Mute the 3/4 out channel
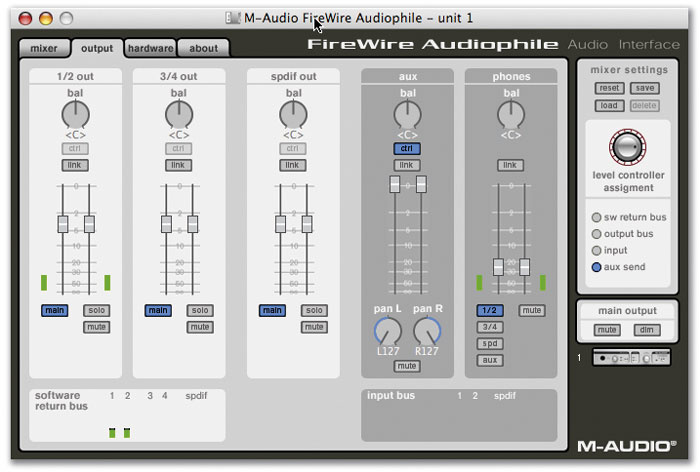This screenshot has width=700, height=472. [200, 327]
